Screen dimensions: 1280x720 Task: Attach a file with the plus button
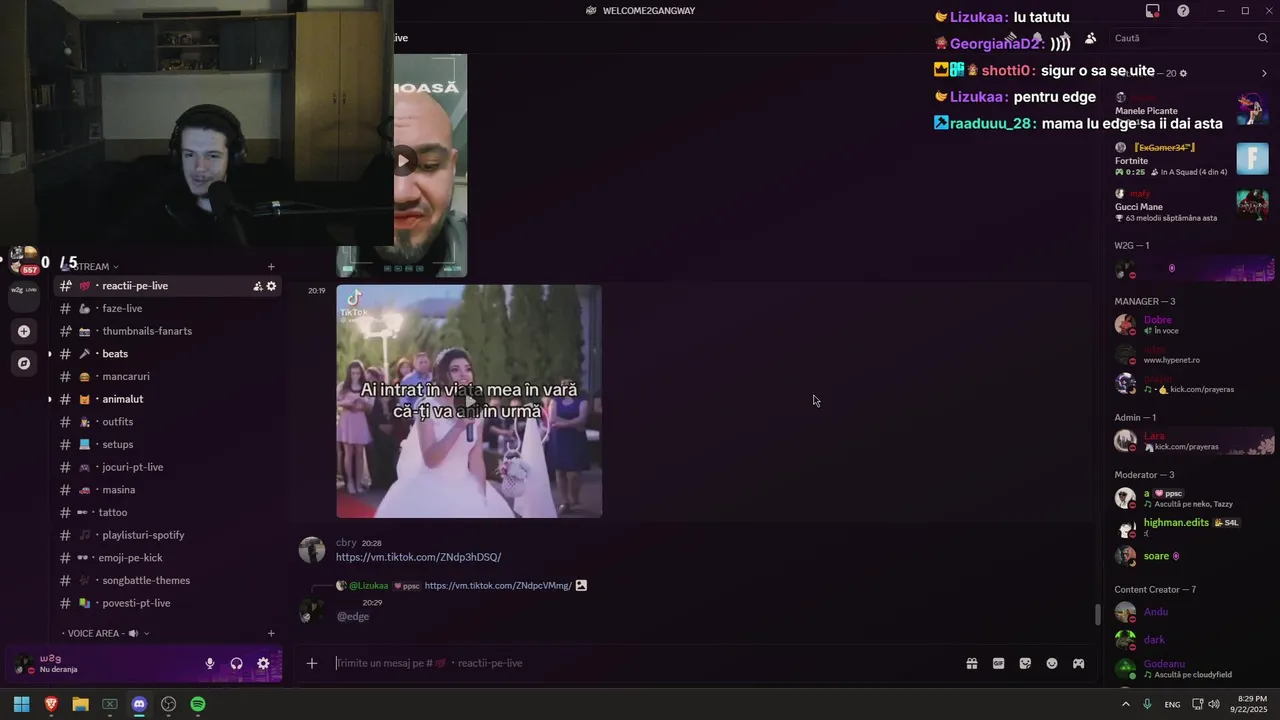click(312, 663)
